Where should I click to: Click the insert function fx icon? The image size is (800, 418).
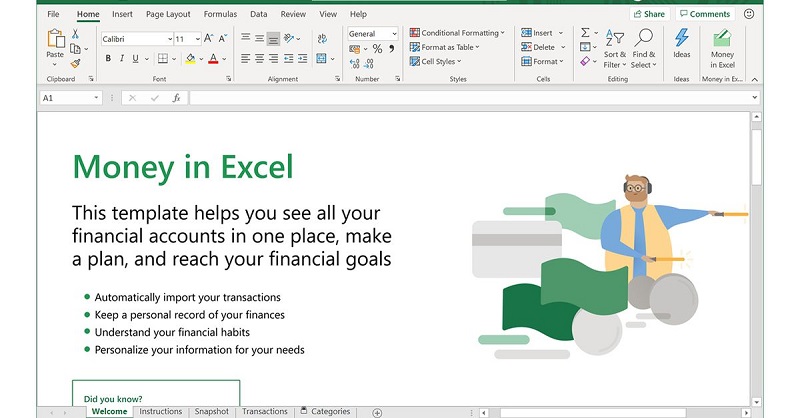point(176,98)
